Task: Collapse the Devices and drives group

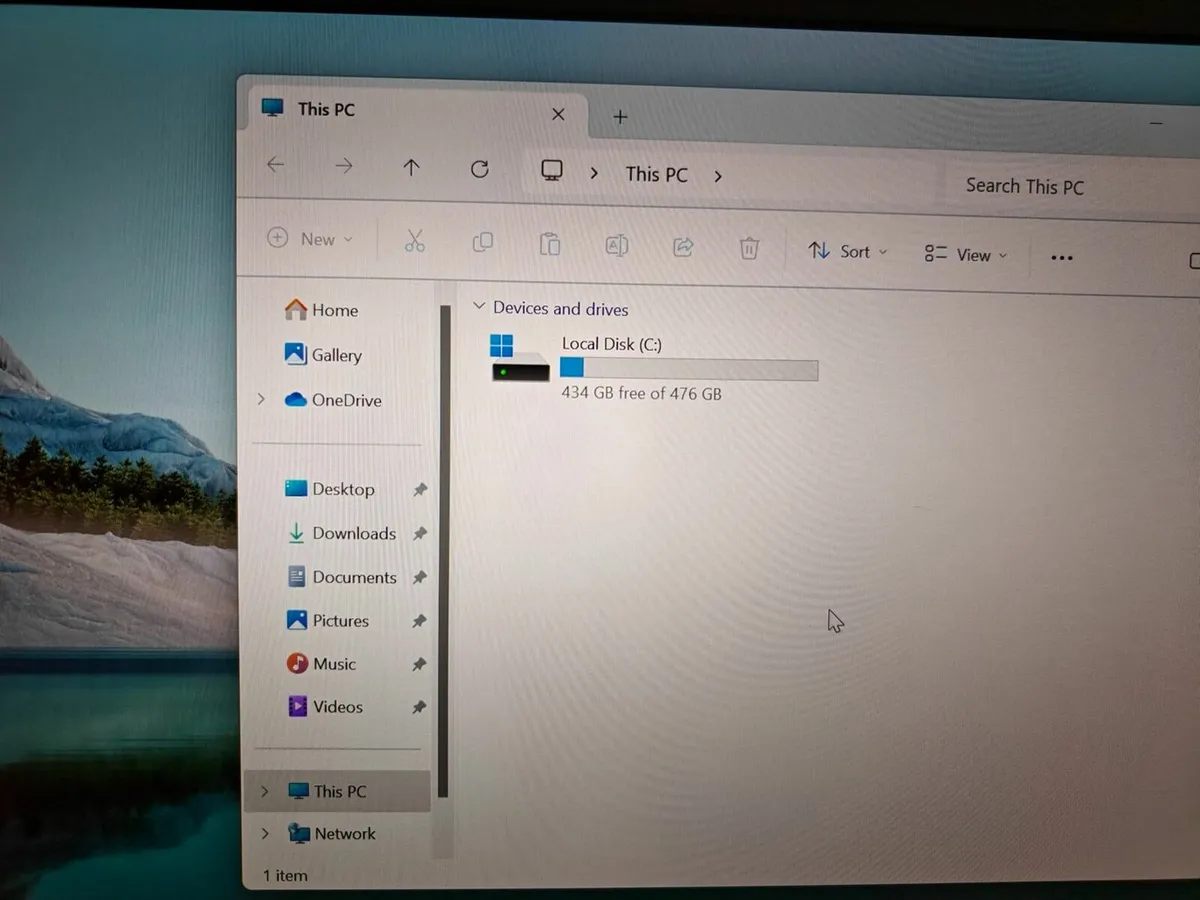Action: [x=479, y=307]
